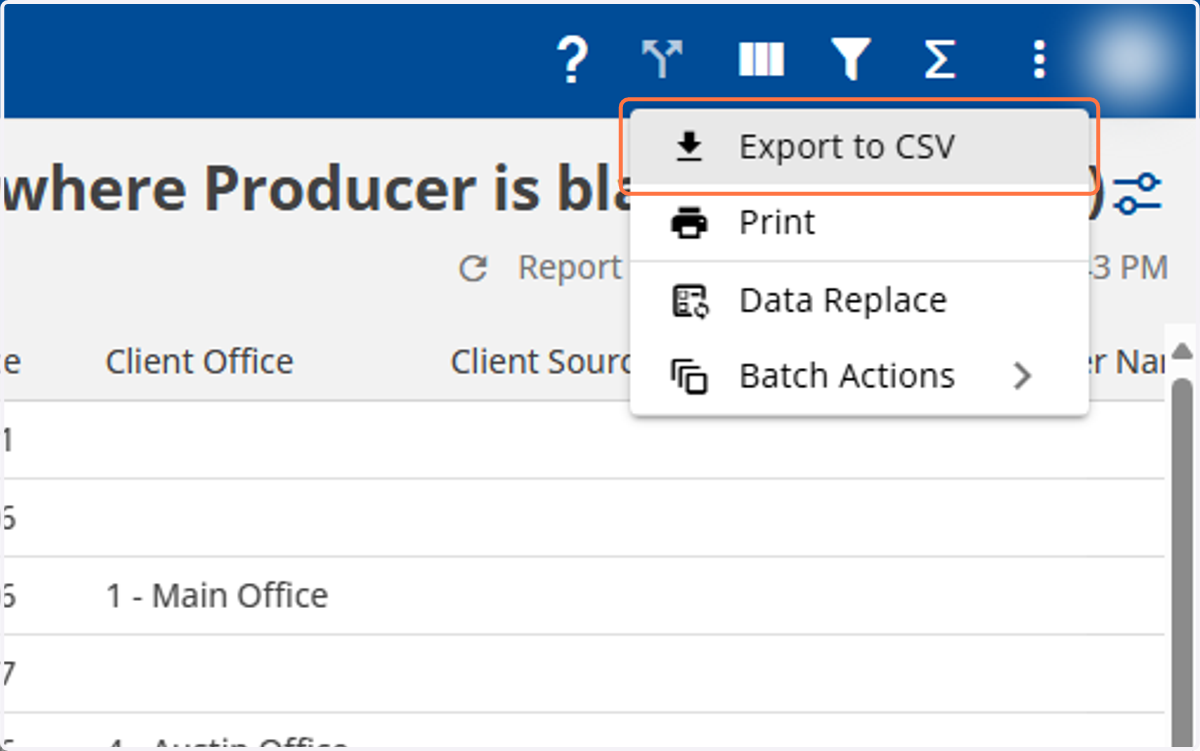Click the download icon beside Export to CSV

pos(689,148)
